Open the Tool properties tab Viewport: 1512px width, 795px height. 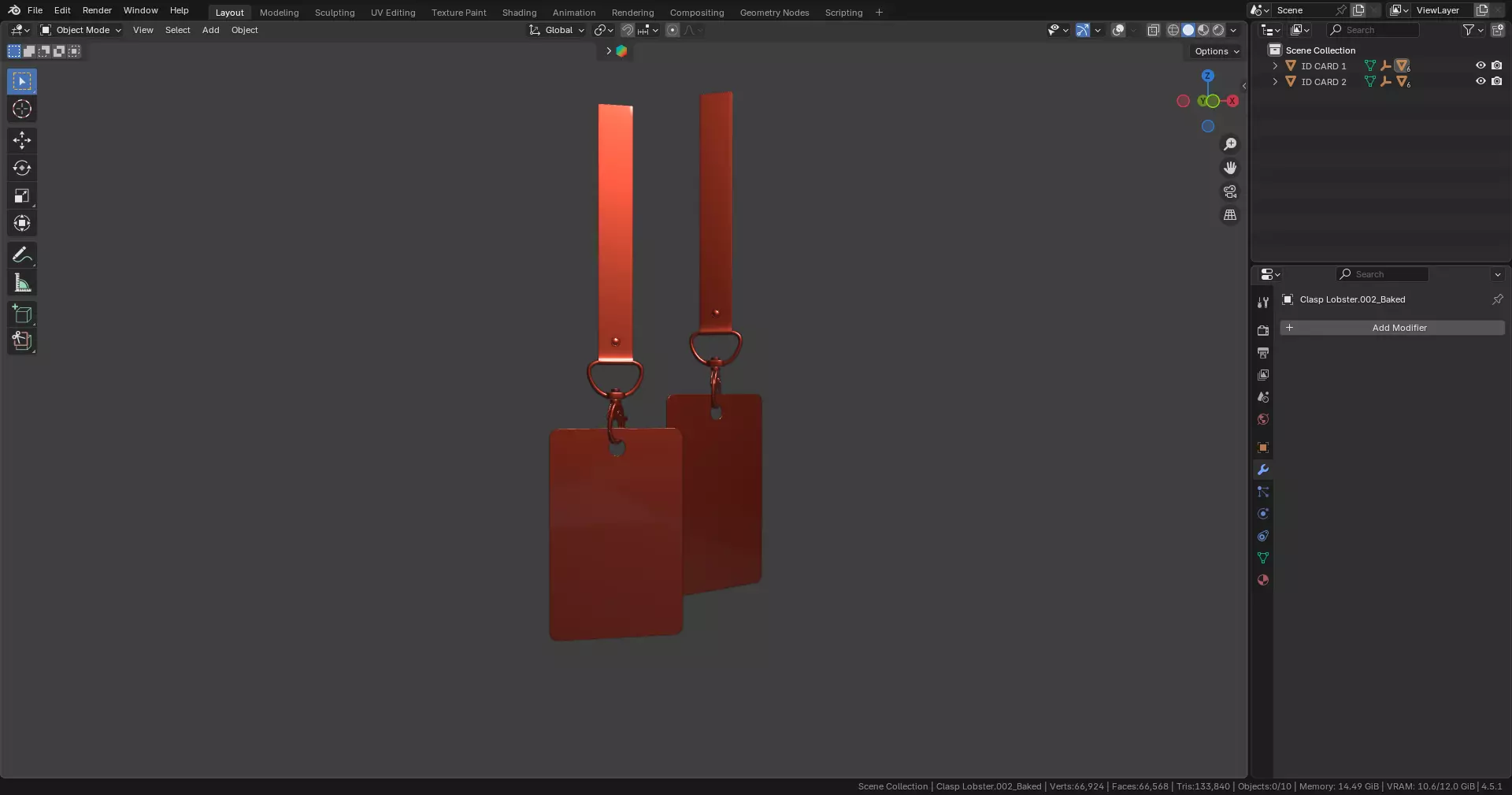pyautogui.click(x=1263, y=303)
